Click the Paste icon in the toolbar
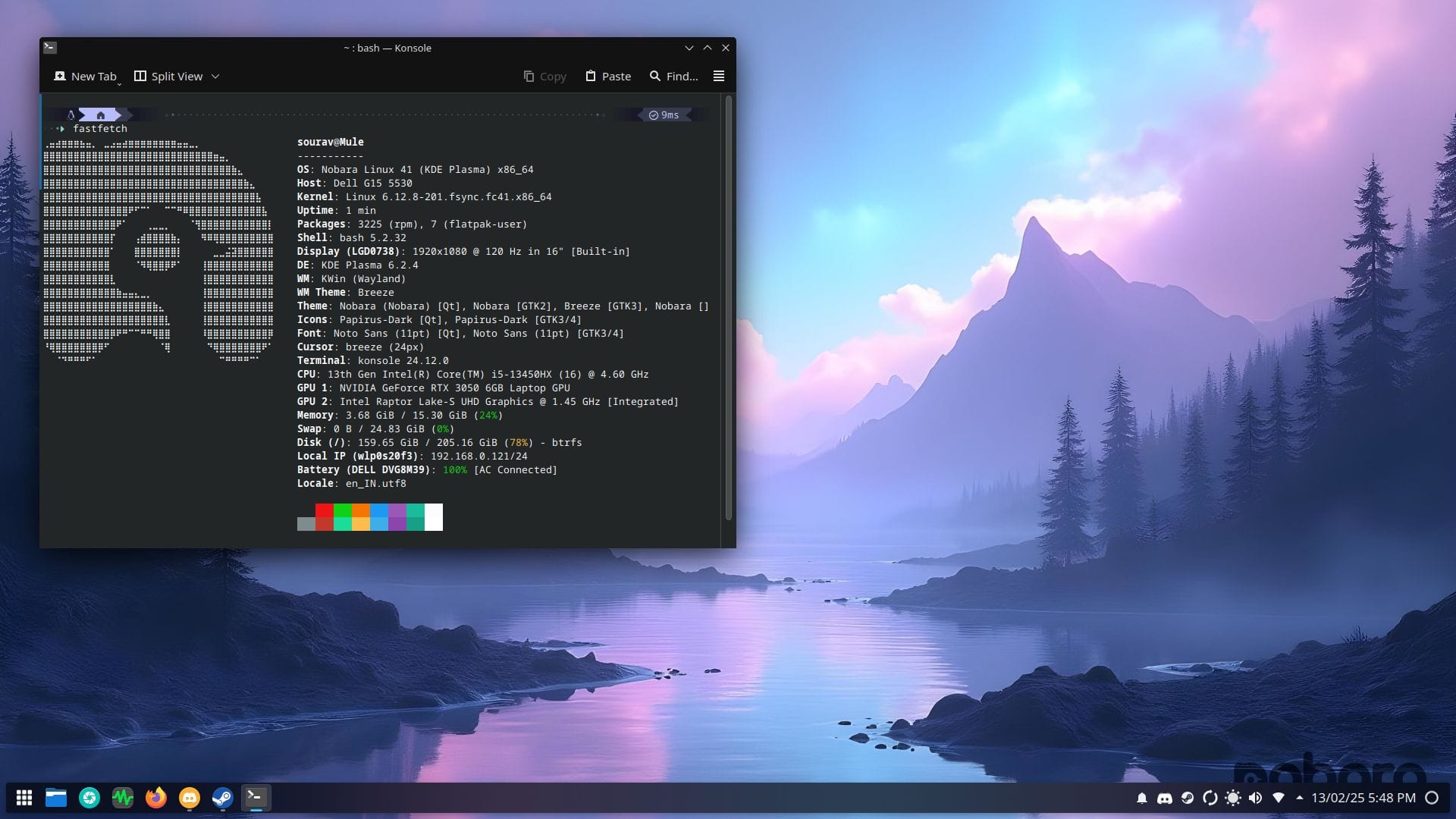The height and width of the screenshot is (819, 1456). [x=607, y=76]
